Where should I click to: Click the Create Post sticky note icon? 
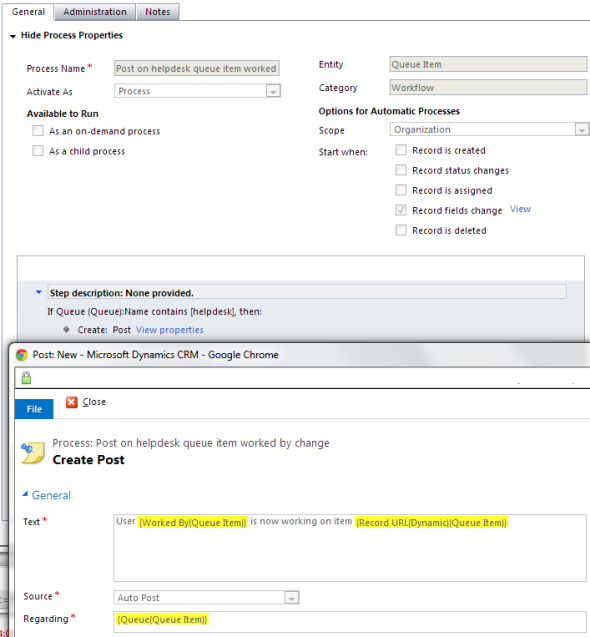coord(33,453)
